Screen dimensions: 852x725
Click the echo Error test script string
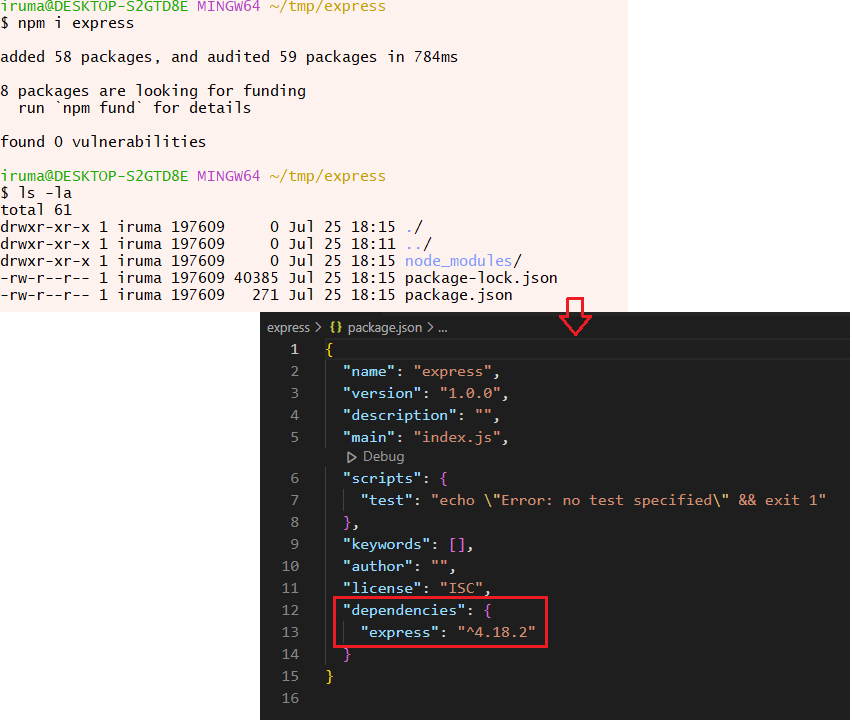pyautogui.click(x=628, y=501)
